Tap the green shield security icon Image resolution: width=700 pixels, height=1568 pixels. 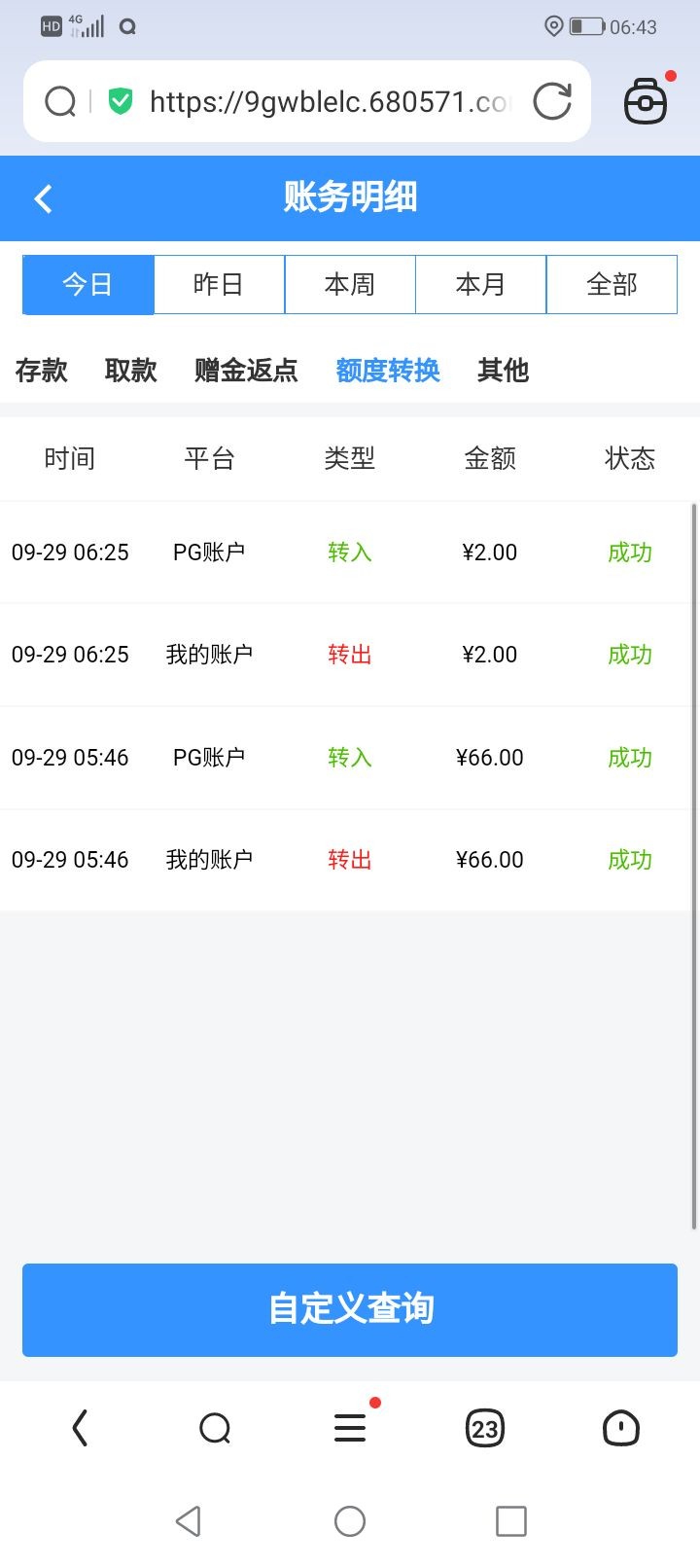pyautogui.click(x=121, y=101)
